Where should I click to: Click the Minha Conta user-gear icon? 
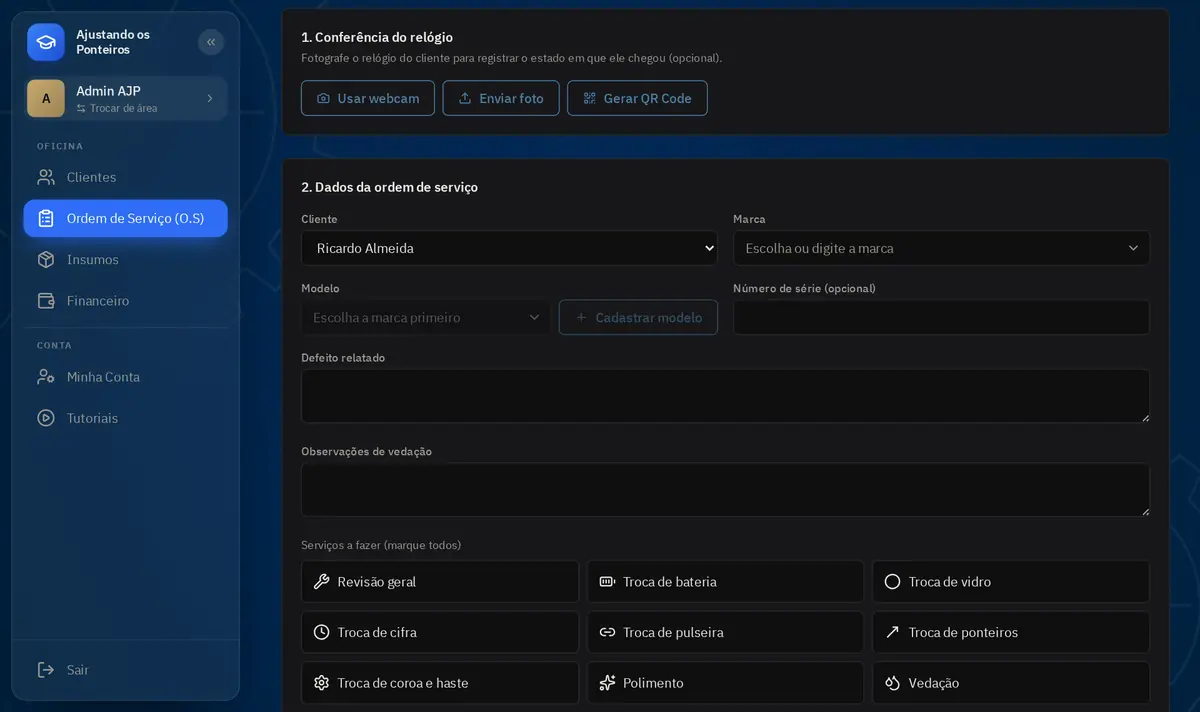46,377
